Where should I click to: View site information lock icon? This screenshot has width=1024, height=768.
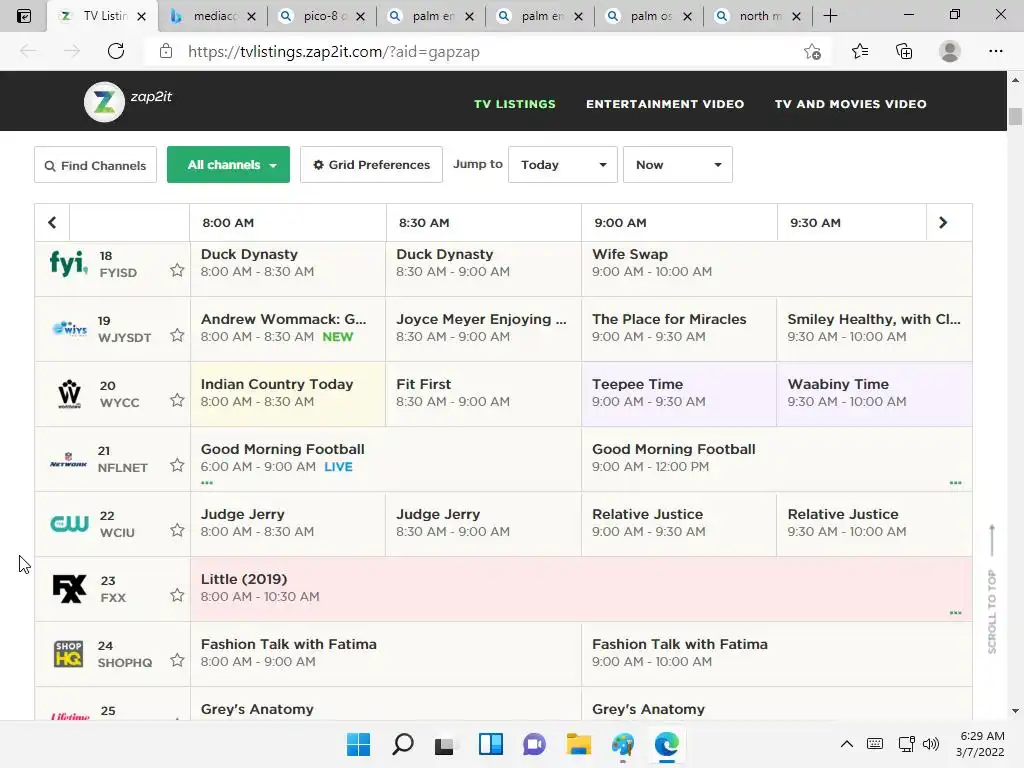[166, 52]
